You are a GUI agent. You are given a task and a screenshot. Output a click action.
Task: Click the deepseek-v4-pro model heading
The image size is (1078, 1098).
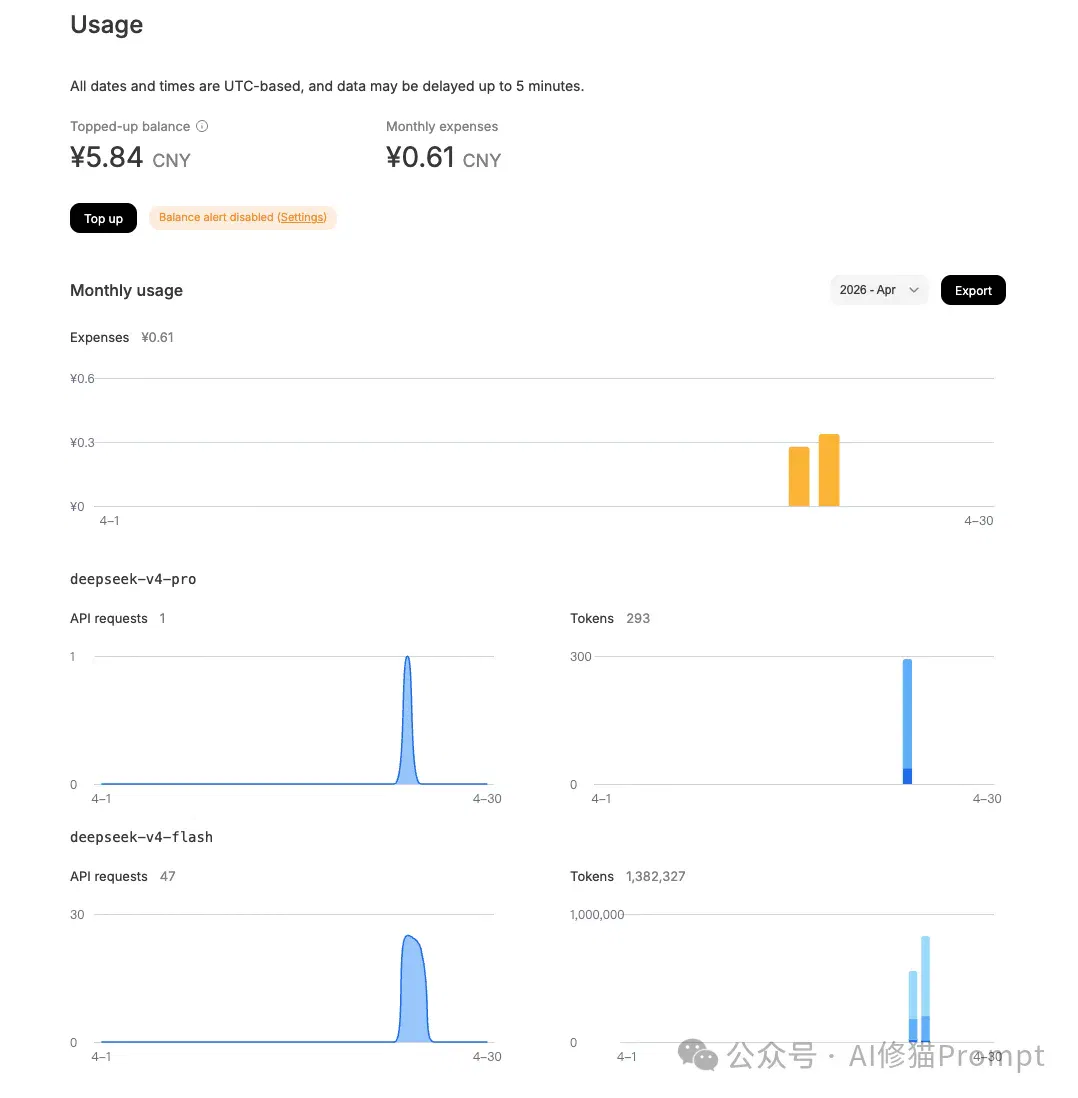[x=133, y=579]
